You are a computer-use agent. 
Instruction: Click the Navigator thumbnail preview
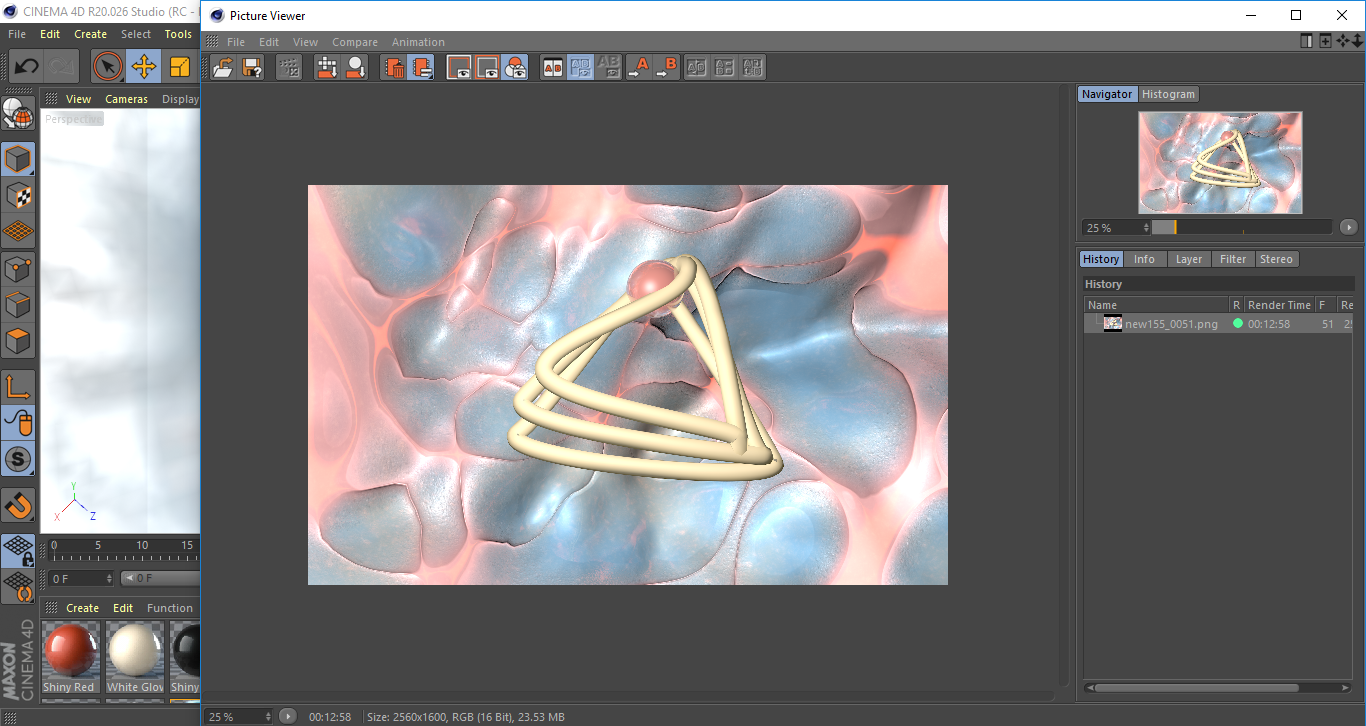click(1220, 162)
